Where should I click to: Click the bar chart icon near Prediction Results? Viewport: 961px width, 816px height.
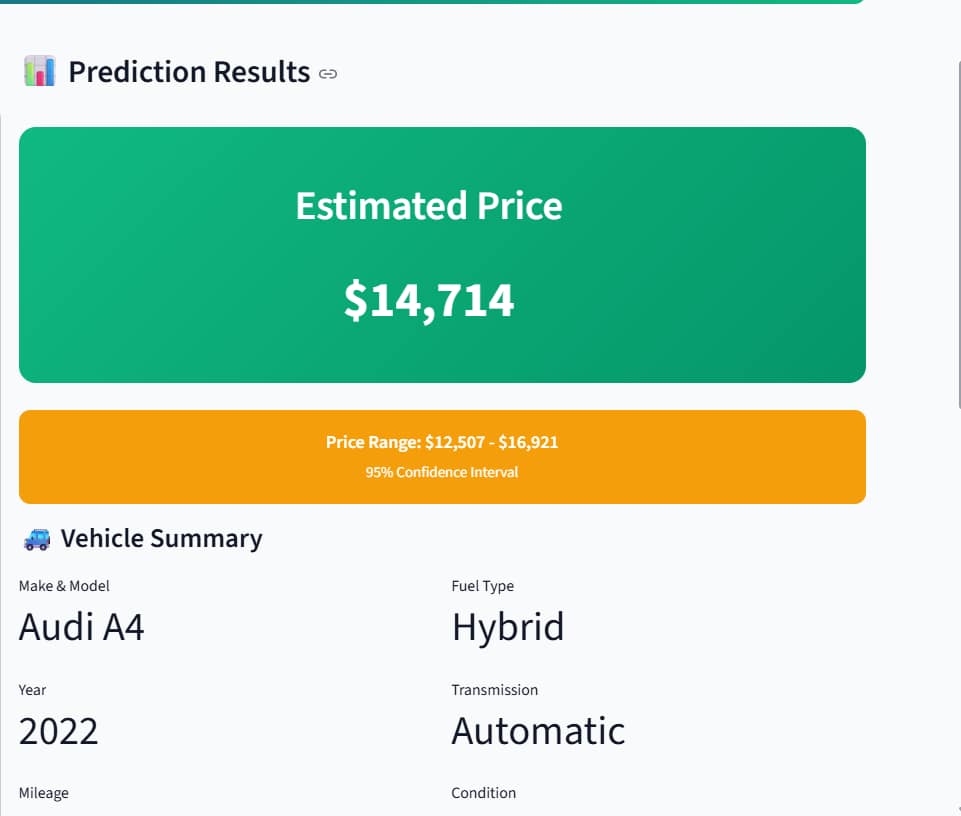coord(39,72)
